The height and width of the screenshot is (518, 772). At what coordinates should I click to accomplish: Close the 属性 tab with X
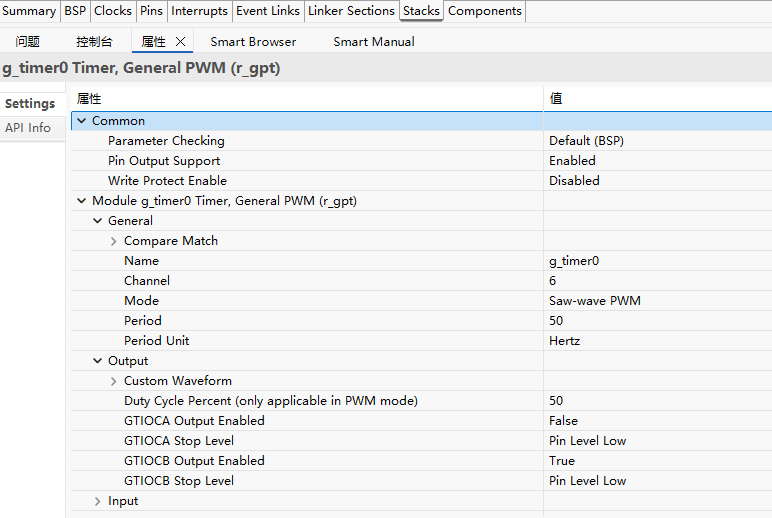pyautogui.click(x=180, y=42)
